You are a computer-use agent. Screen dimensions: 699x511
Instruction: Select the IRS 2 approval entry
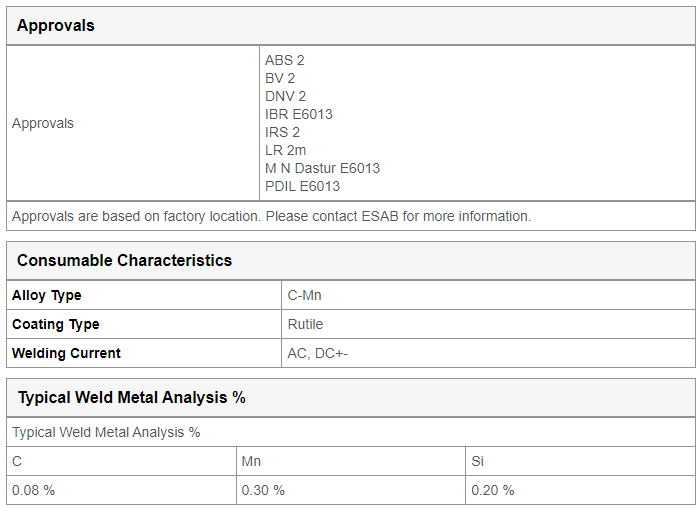coord(282,132)
